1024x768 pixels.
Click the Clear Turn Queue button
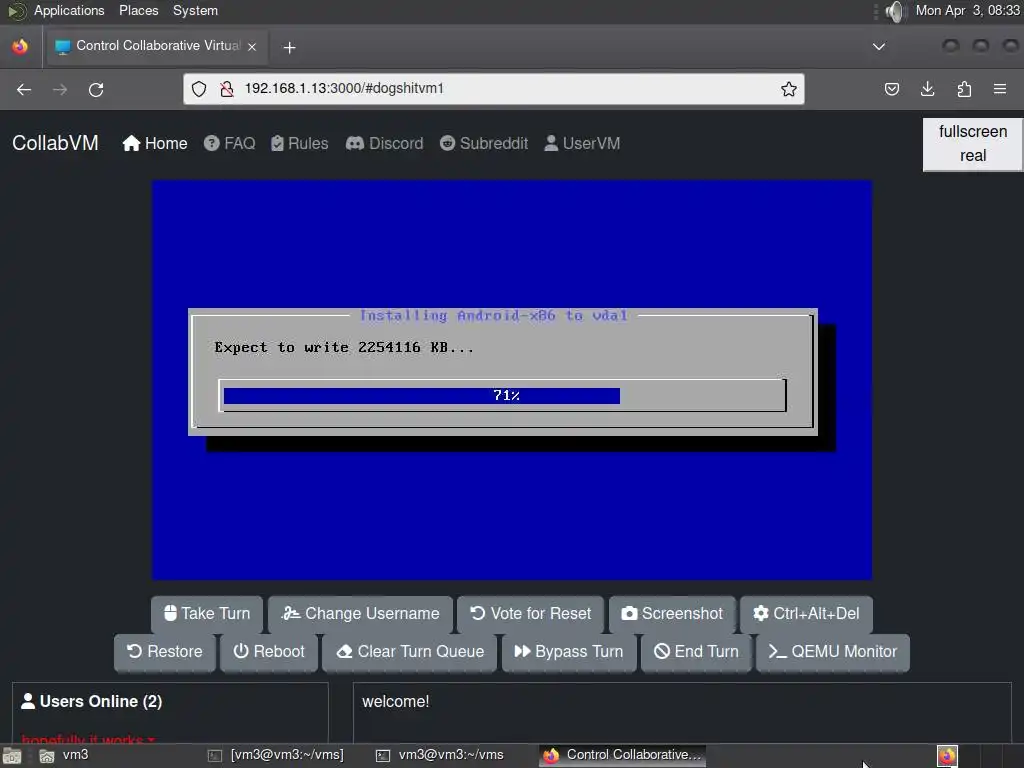coord(410,652)
